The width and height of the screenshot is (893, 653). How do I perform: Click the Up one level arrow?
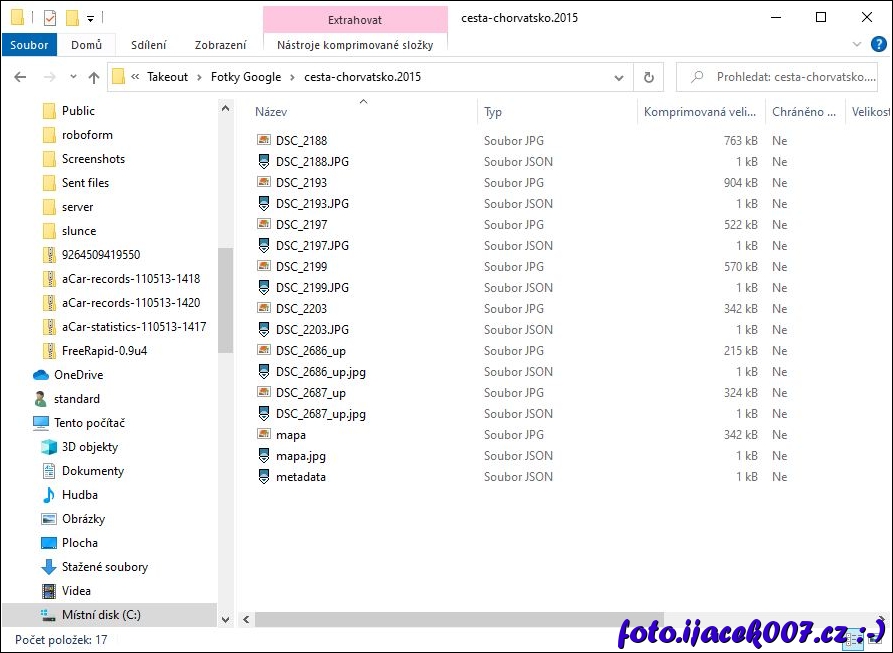[94, 77]
